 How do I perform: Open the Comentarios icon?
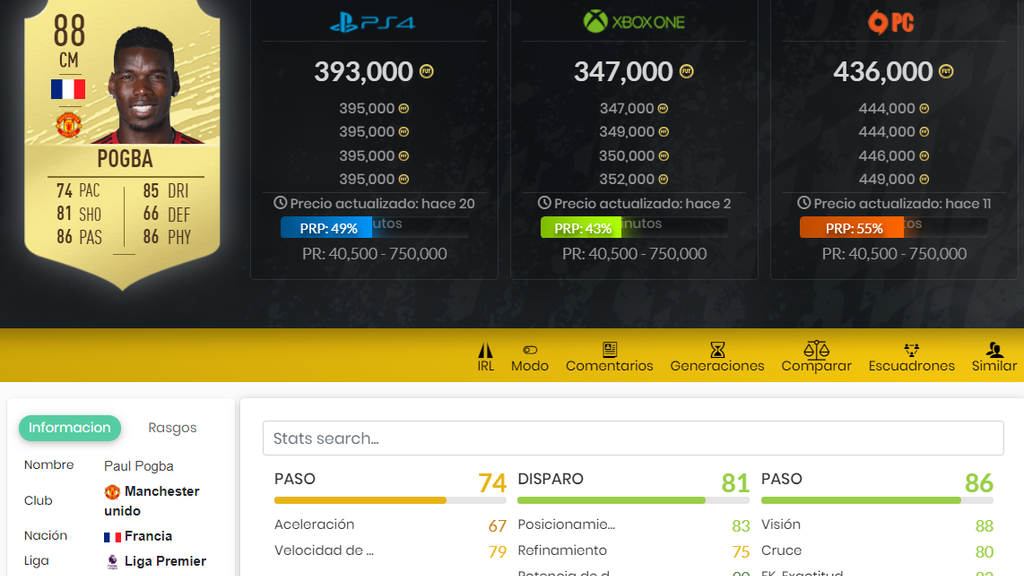(x=609, y=349)
